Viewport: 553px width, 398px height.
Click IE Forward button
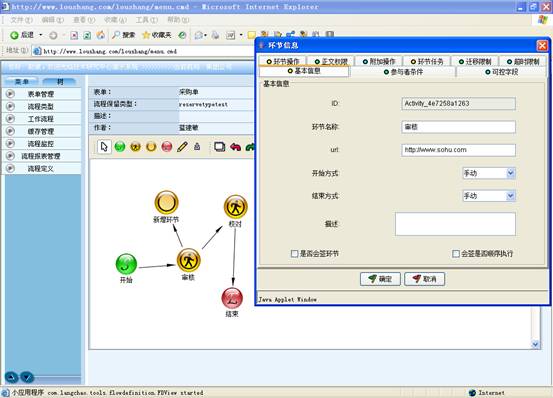53,35
